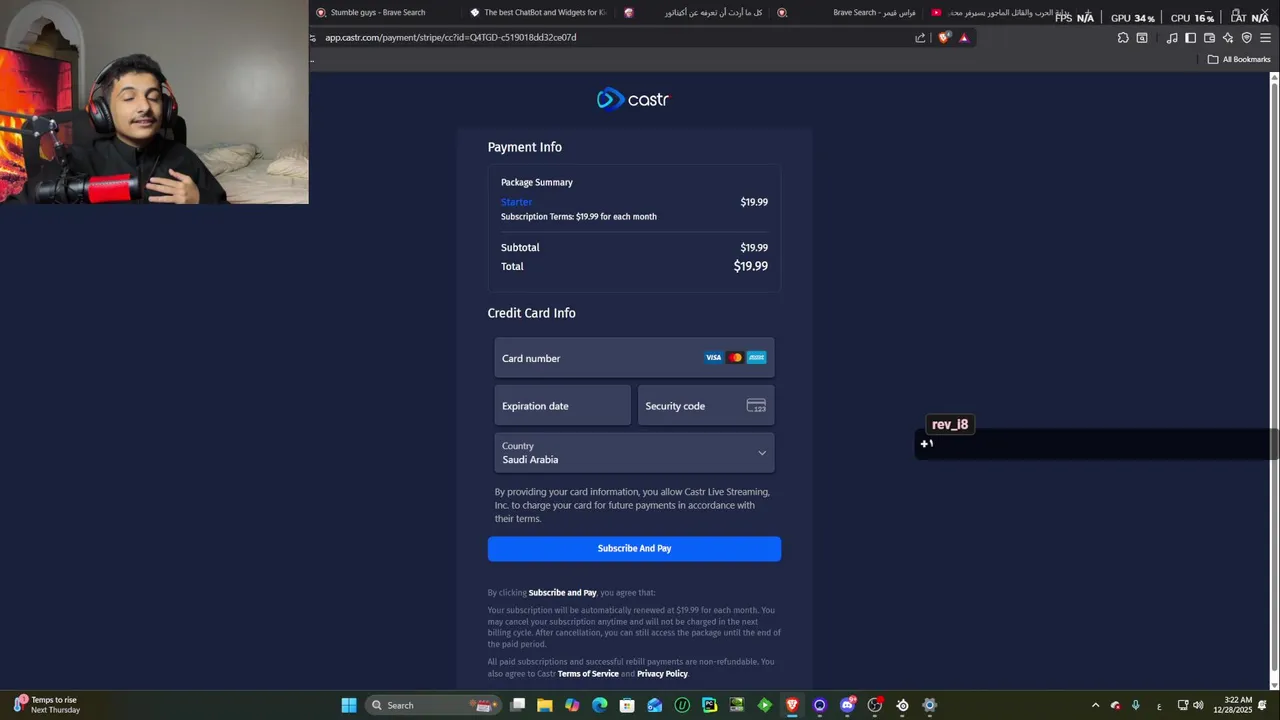Click the Card number input field
The image size is (1280, 720).
(x=634, y=358)
